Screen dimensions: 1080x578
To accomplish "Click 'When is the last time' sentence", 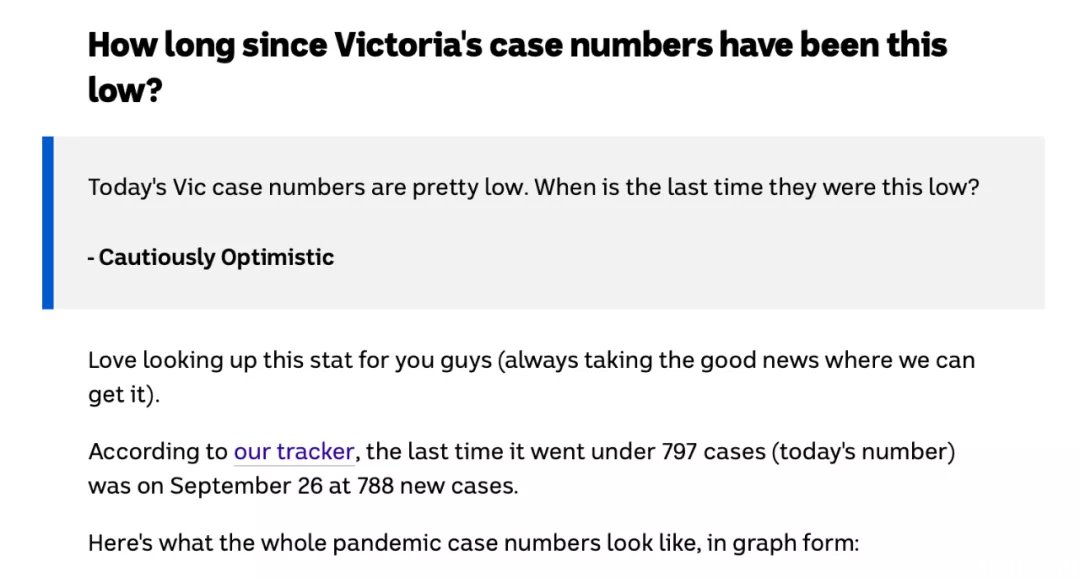I will 757,187.
